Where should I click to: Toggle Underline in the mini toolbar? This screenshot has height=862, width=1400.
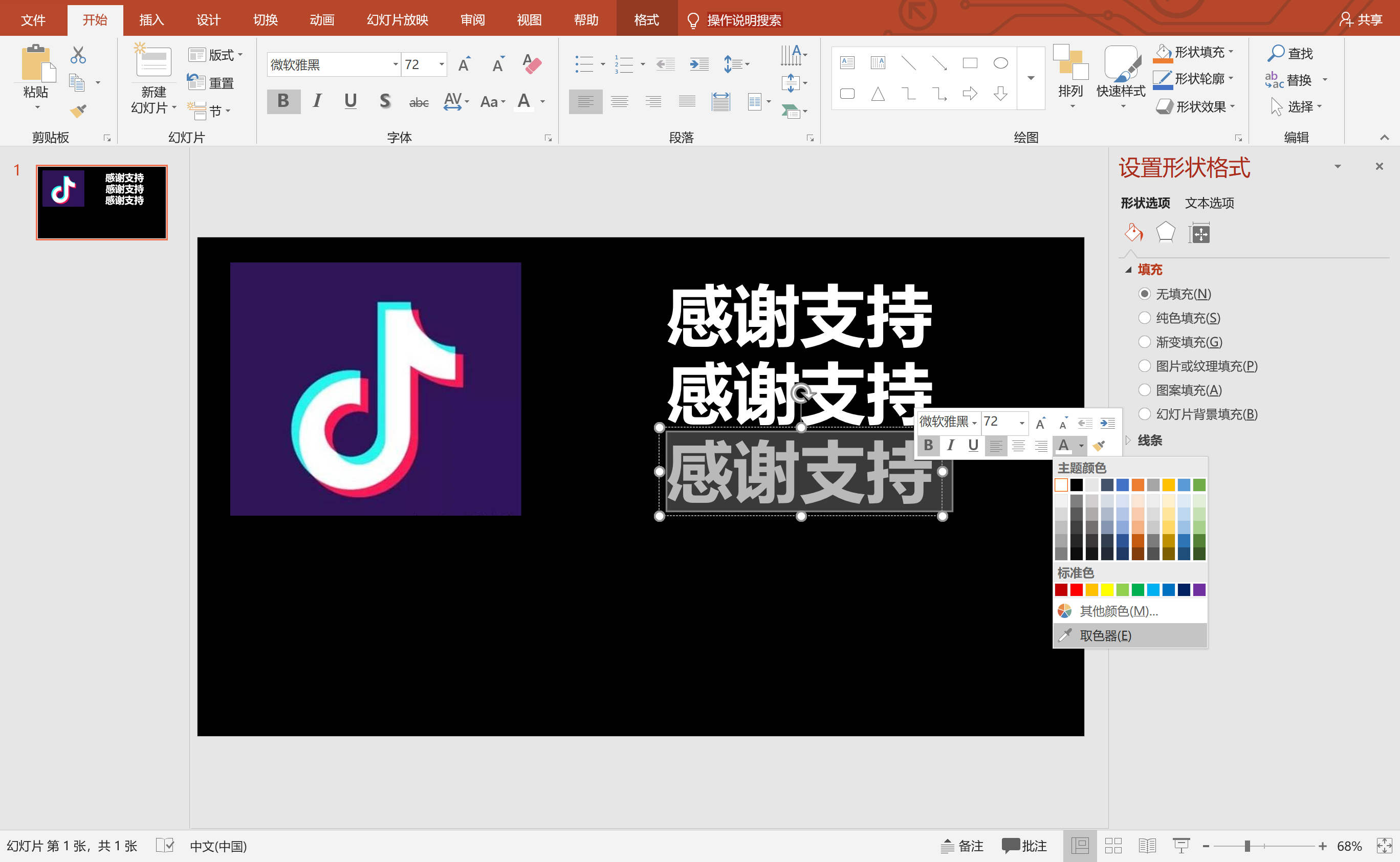click(x=973, y=445)
